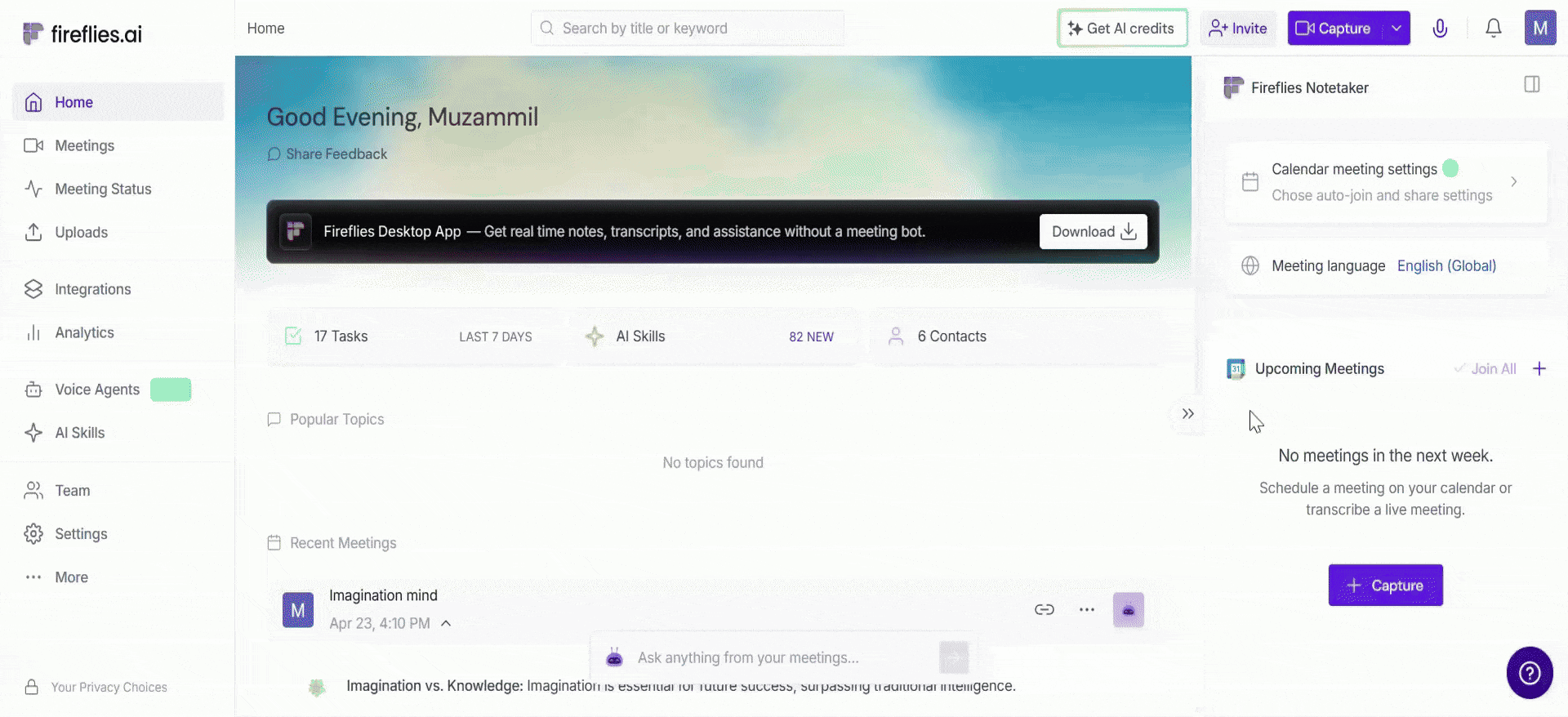
Task: Change meeting language English (Global)
Action: (x=1446, y=266)
